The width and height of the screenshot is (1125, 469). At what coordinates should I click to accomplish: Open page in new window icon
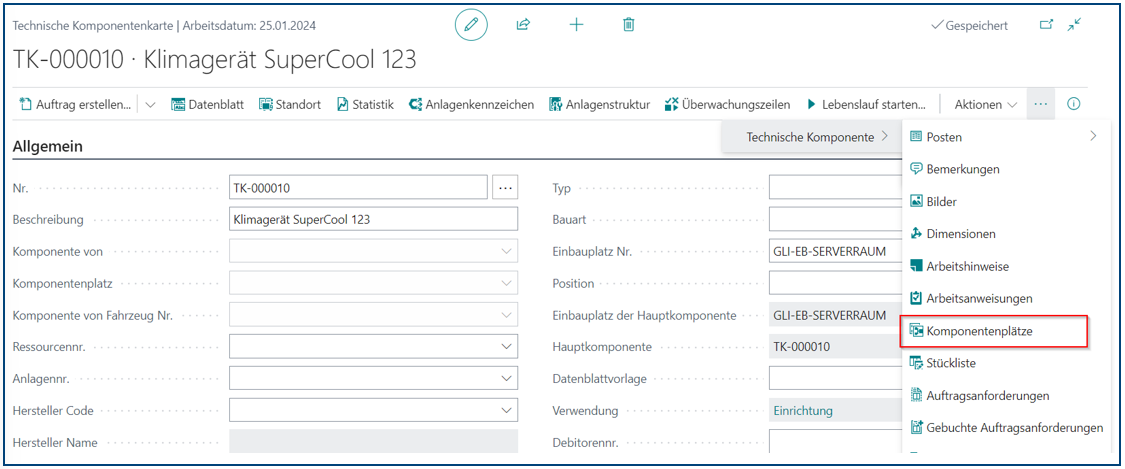(x=1046, y=25)
